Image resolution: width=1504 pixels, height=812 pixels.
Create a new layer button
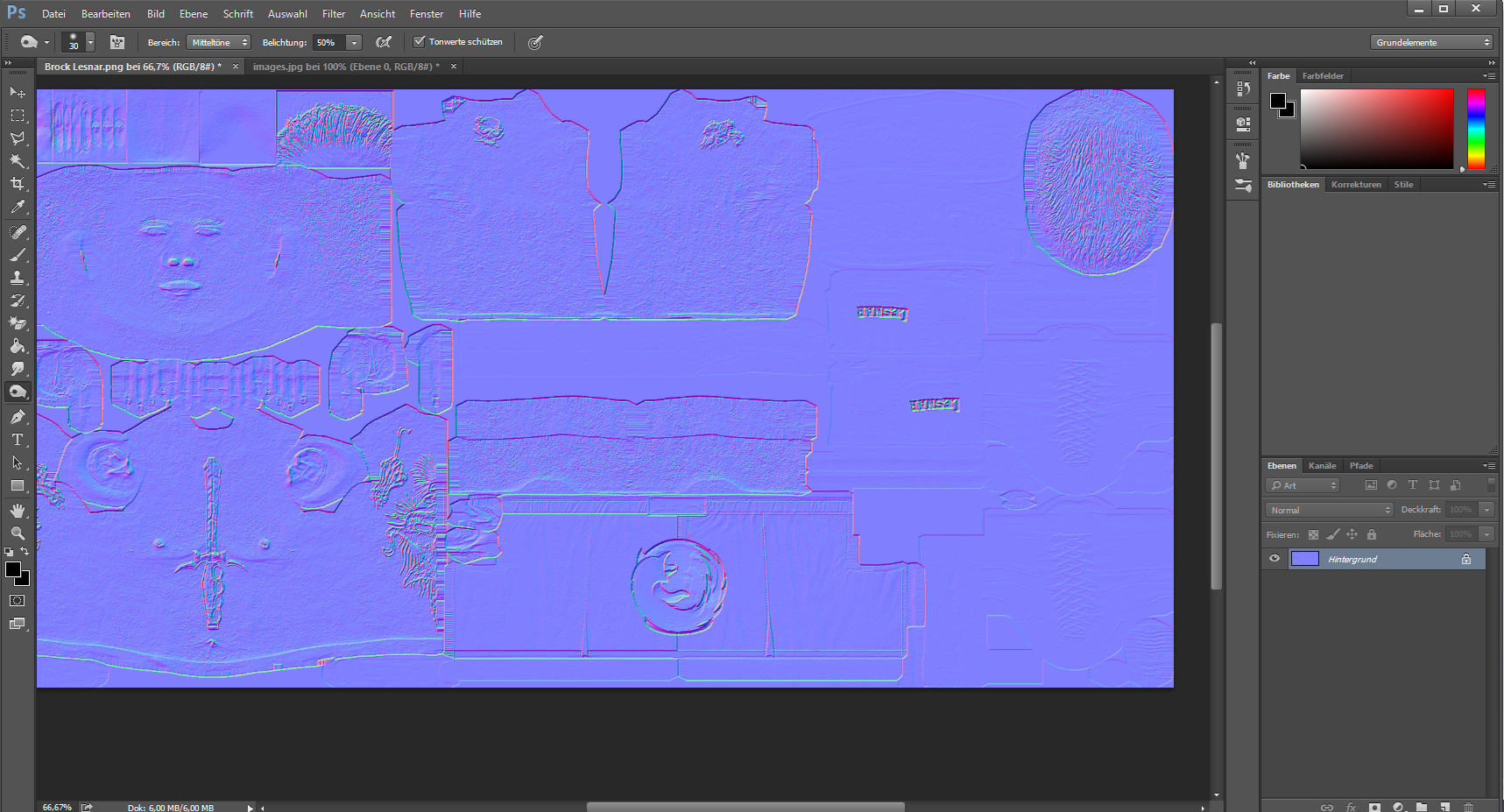coord(1444,807)
